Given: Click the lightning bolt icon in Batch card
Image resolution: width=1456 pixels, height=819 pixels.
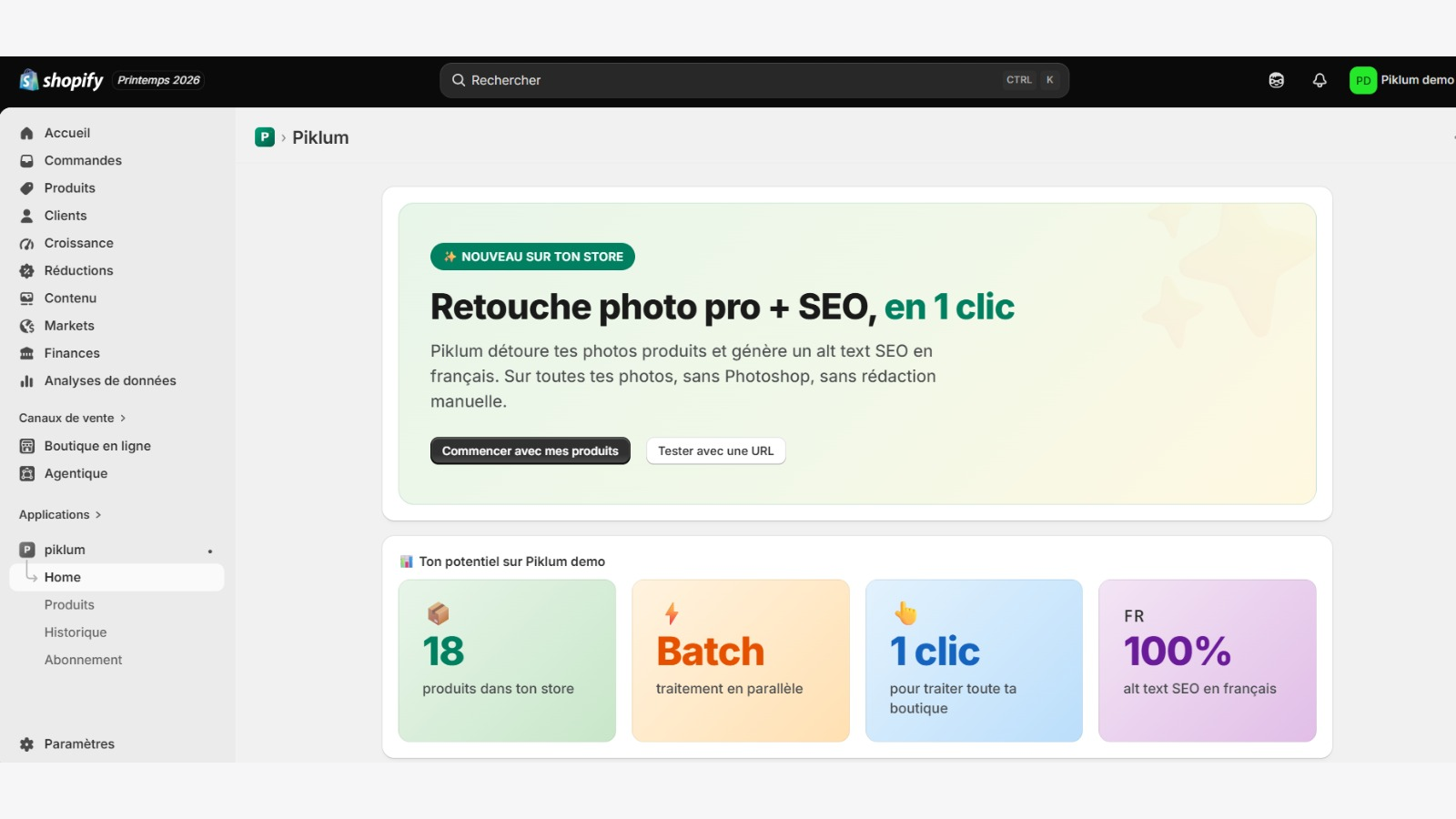Looking at the screenshot, I should [x=672, y=613].
